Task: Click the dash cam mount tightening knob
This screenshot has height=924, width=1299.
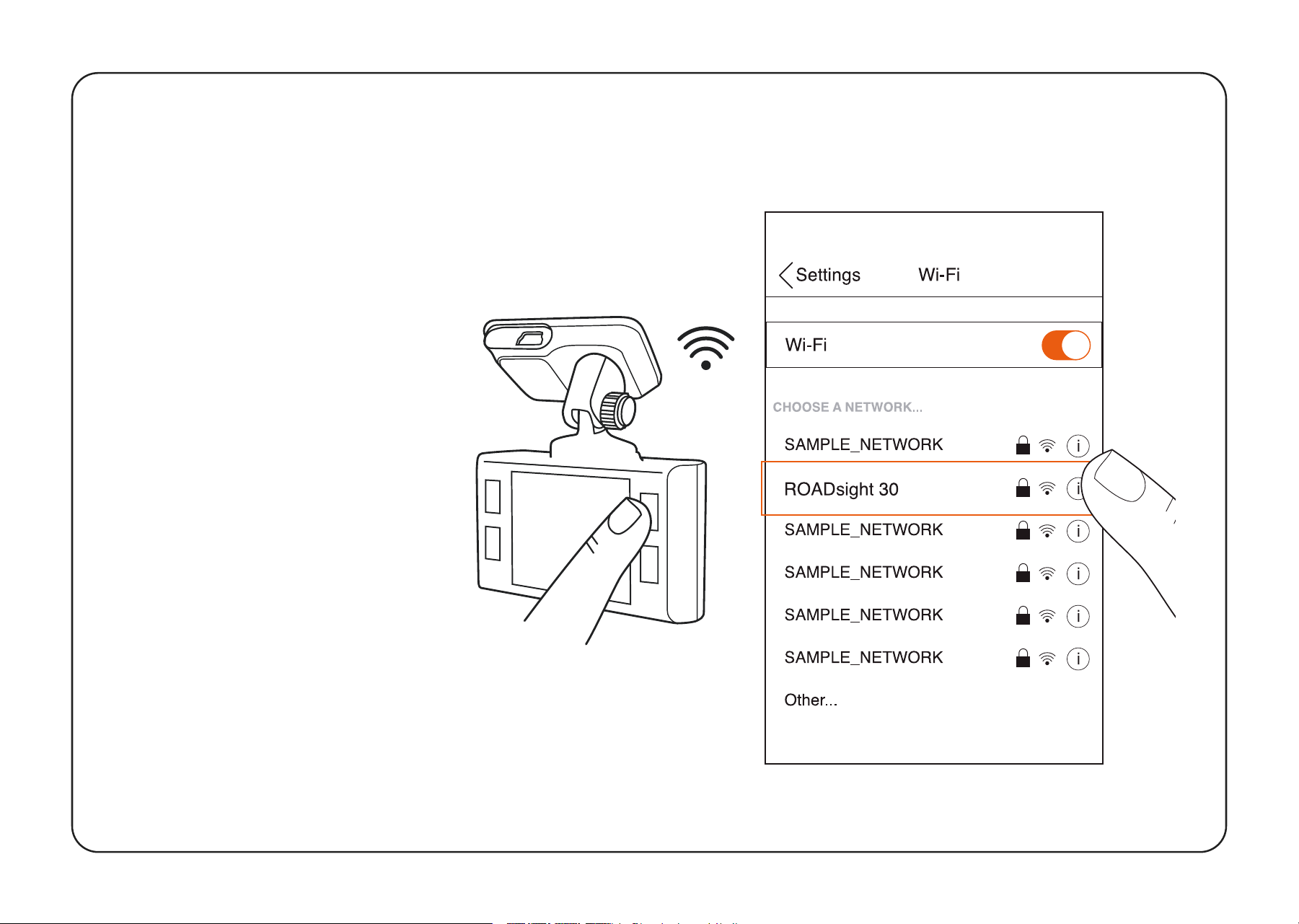Action: pos(618,410)
